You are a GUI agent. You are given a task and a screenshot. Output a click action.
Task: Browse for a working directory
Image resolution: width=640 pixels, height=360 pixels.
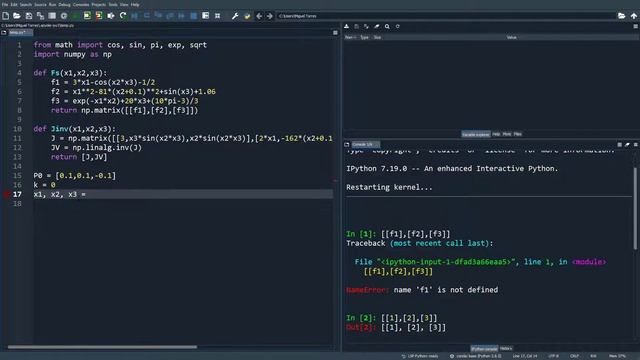pos(622,16)
